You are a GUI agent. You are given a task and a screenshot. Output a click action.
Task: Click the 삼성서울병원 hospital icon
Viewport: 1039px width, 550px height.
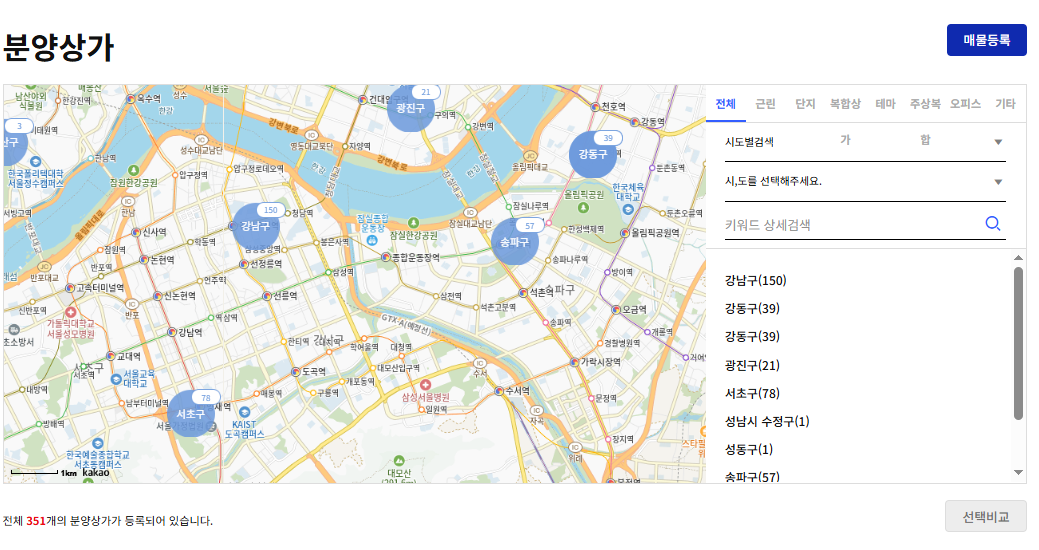[425, 385]
